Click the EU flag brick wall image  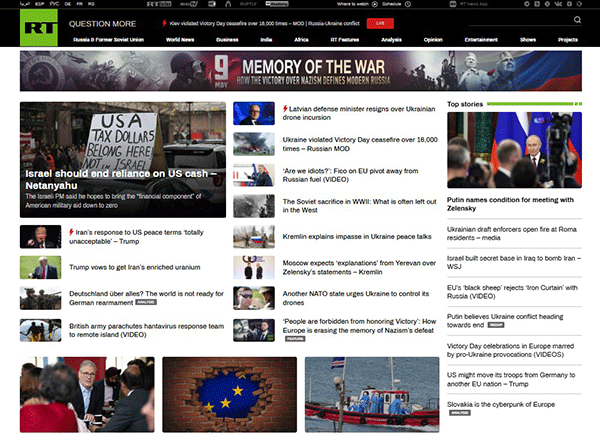pos(229,394)
